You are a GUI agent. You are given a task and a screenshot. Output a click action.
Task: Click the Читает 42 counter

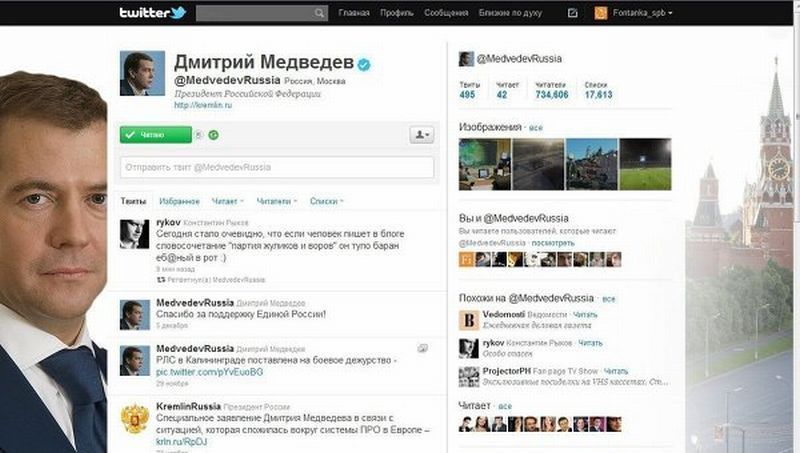[507, 90]
